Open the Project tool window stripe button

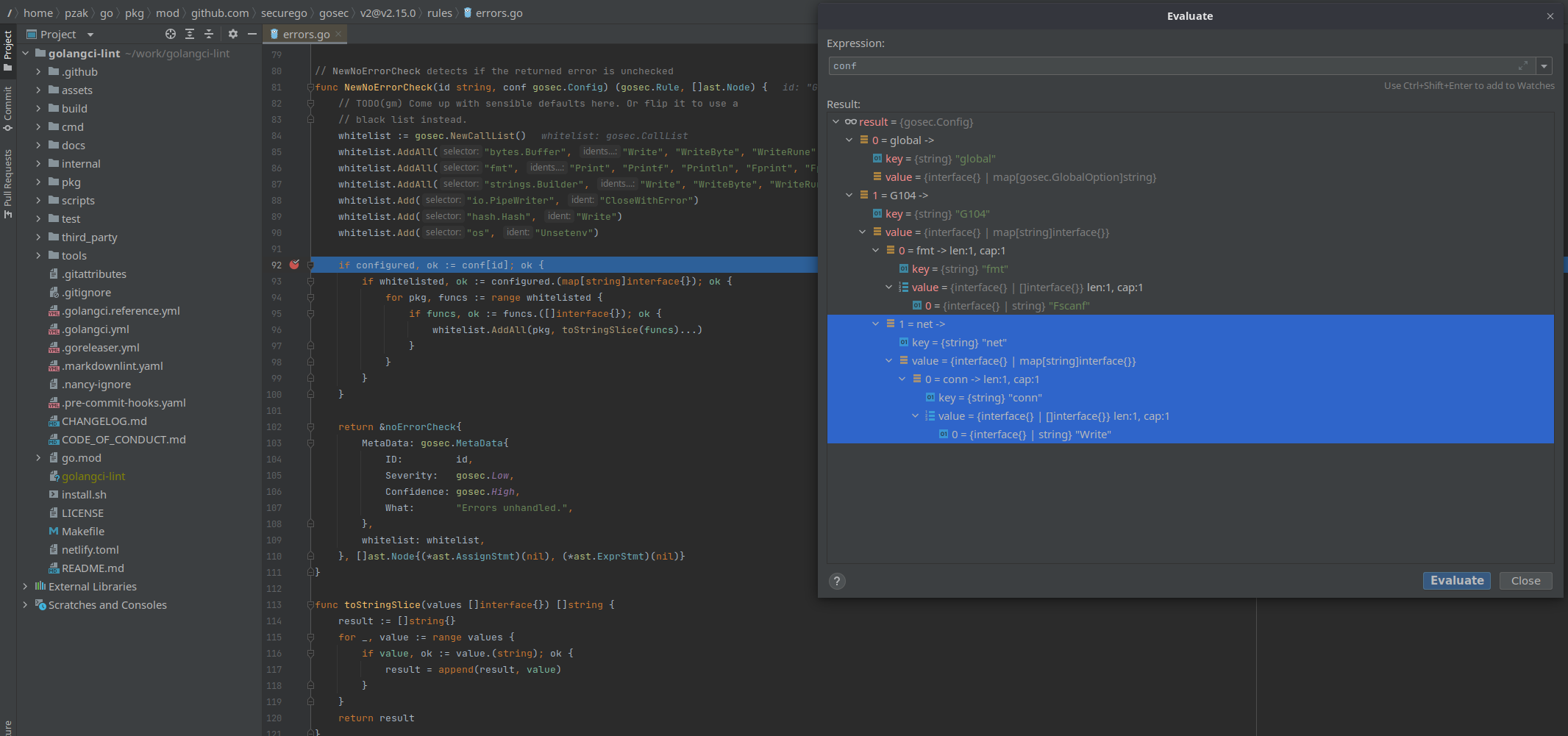point(8,50)
